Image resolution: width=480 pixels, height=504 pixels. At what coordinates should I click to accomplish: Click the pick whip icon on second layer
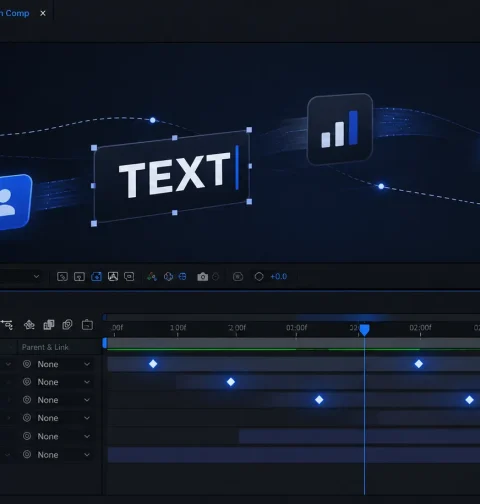(x=27, y=382)
